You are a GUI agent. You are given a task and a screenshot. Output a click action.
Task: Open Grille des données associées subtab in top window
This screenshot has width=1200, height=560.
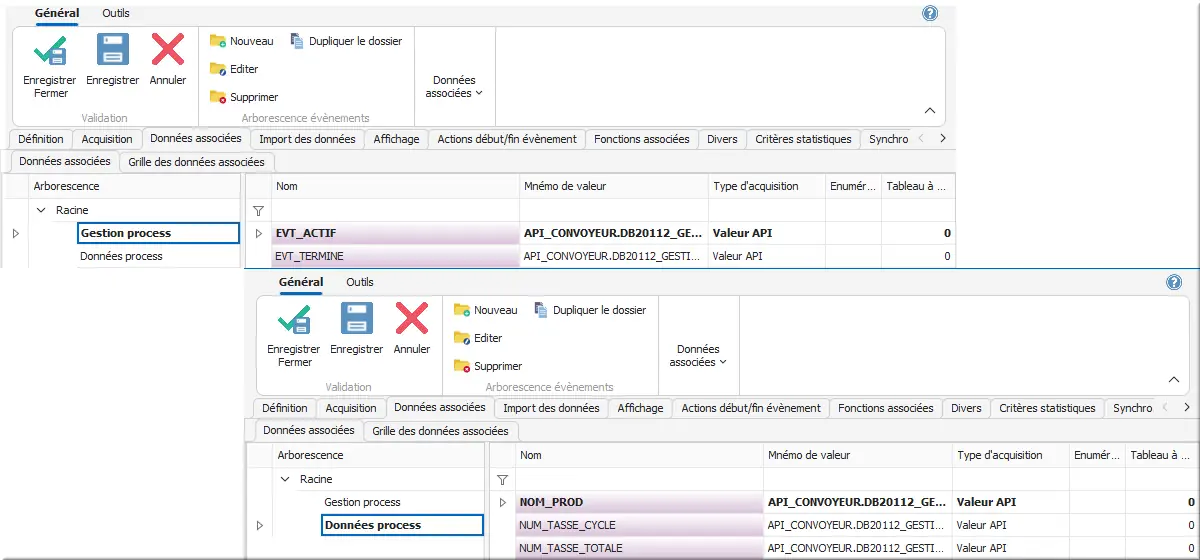click(x=196, y=161)
